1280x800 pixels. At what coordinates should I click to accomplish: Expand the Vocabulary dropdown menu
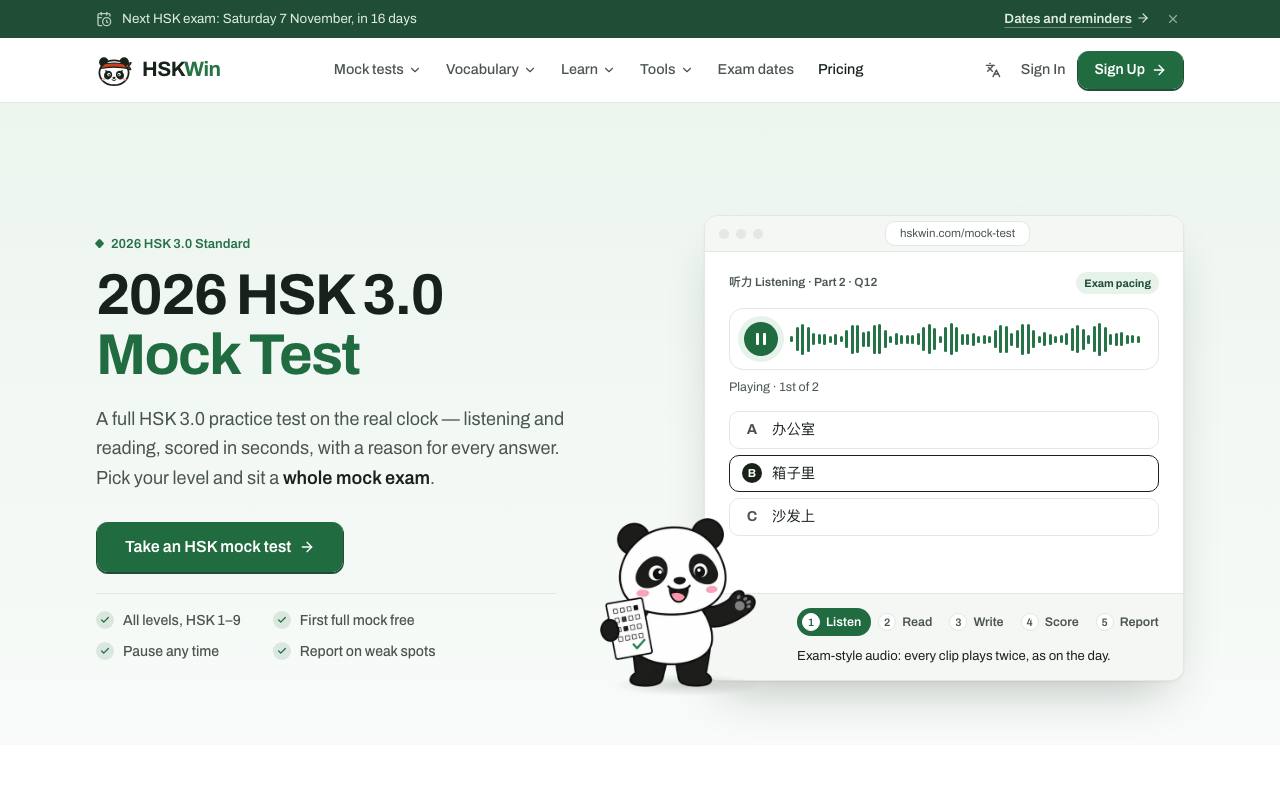[491, 69]
